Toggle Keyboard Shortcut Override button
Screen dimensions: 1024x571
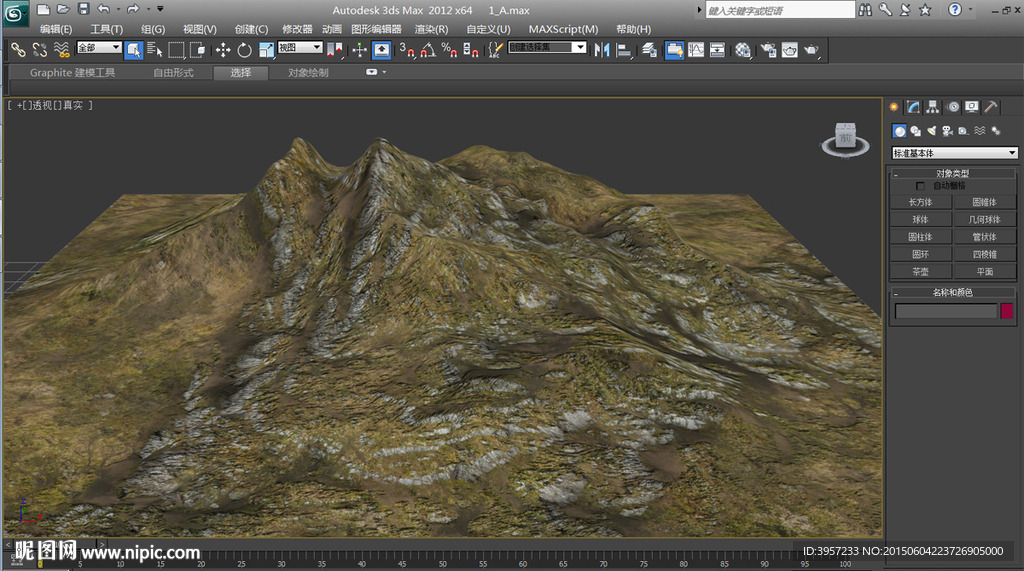coord(381,50)
